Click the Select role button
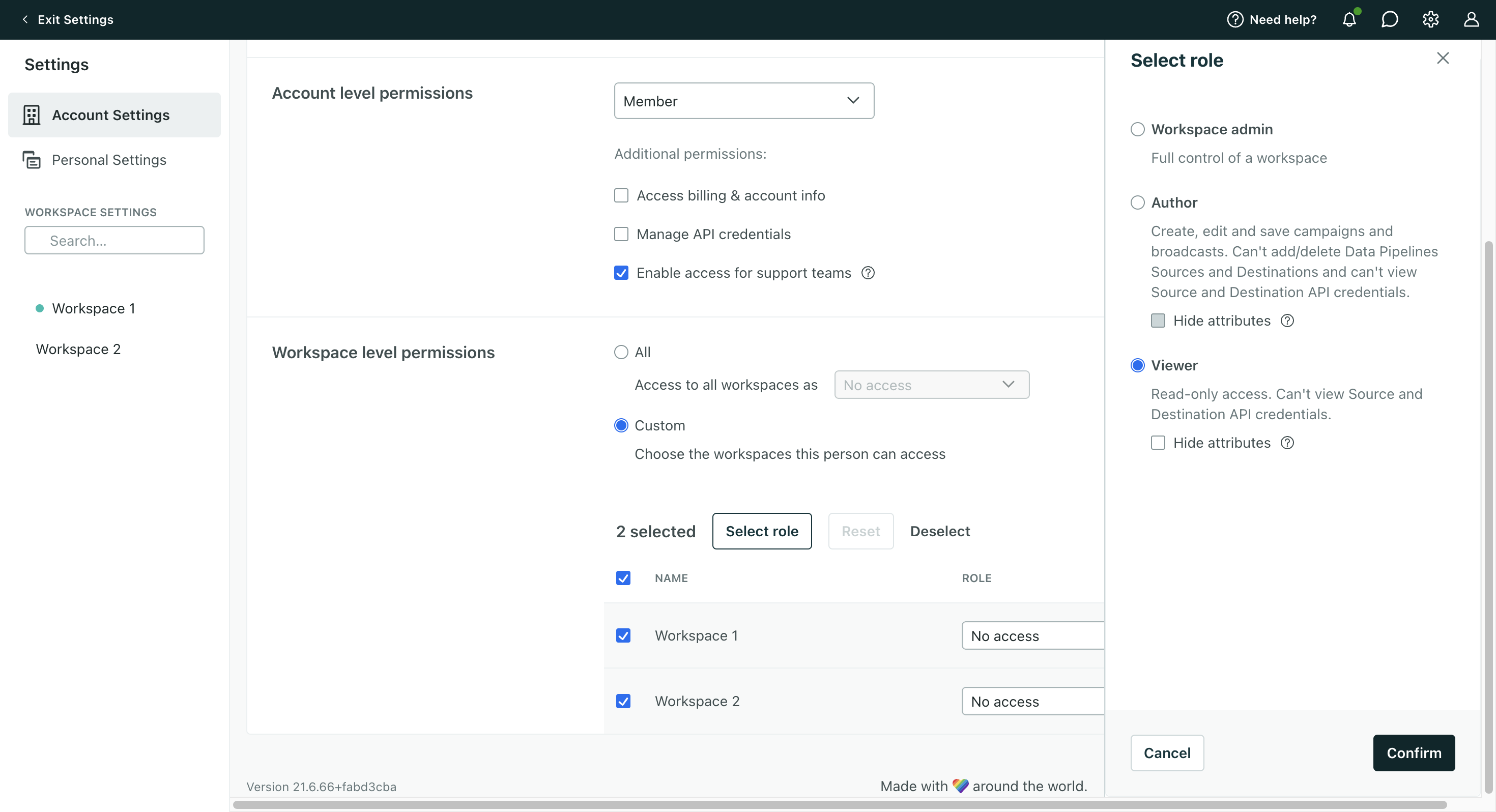The width and height of the screenshot is (1496, 812). point(762,531)
